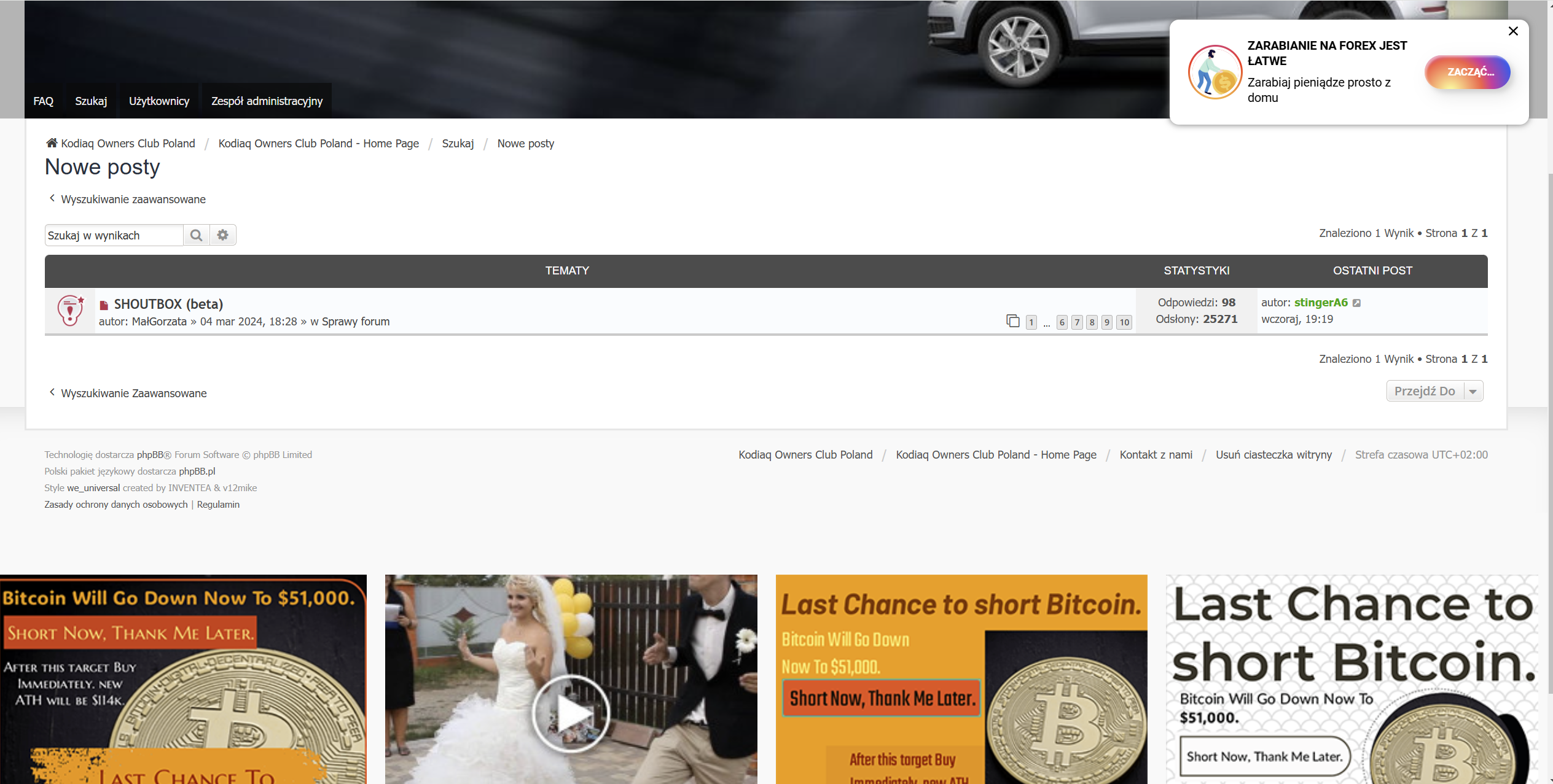Click the footer phpBB link
The height and width of the screenshot is (784, 1553).
[x=150, y=455]
